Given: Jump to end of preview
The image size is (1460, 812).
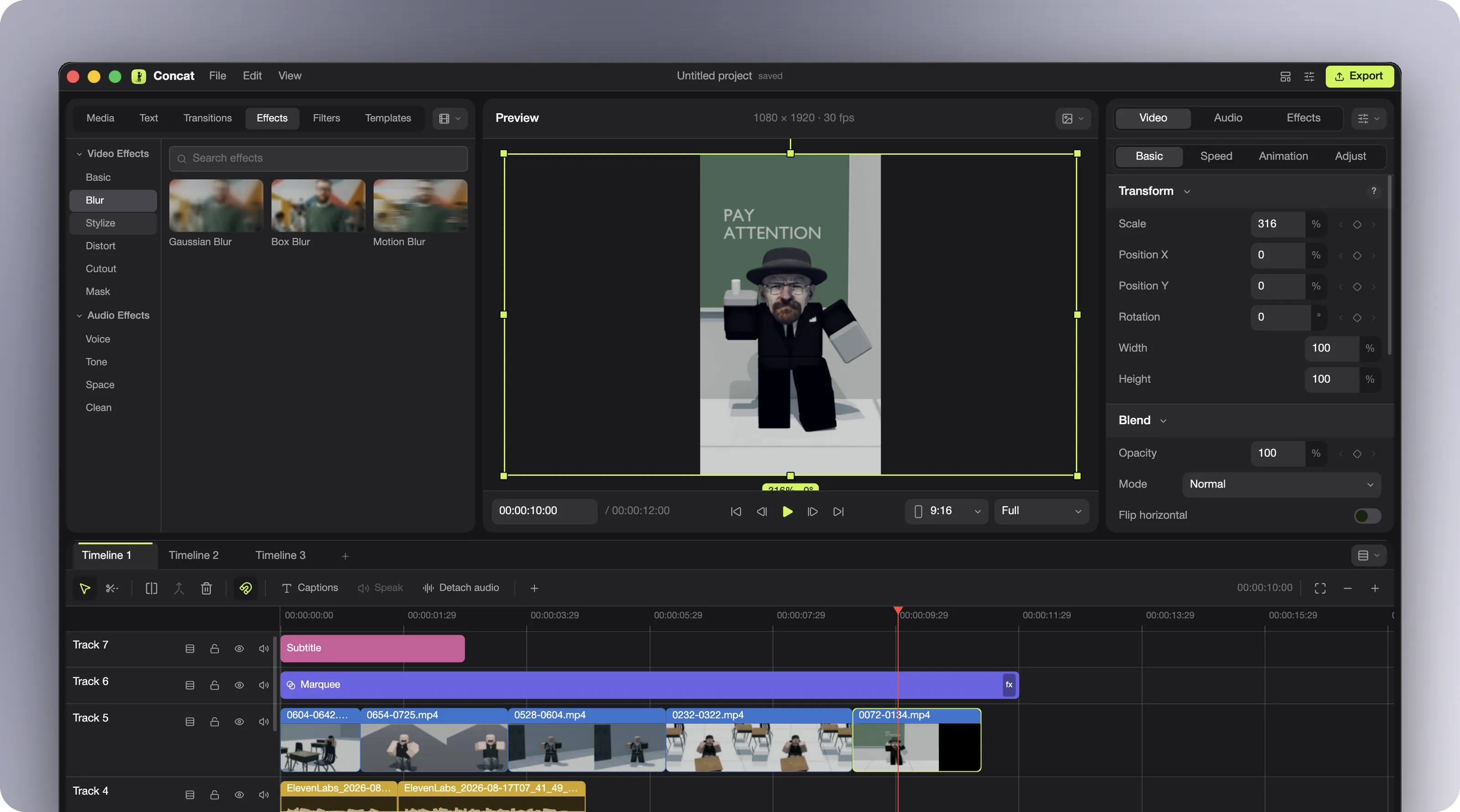Looking at the screenshot, I should pos(838,511).
